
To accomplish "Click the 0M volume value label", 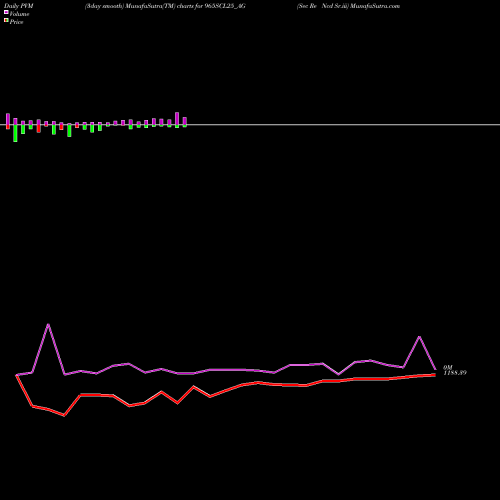I will point(448,367).
